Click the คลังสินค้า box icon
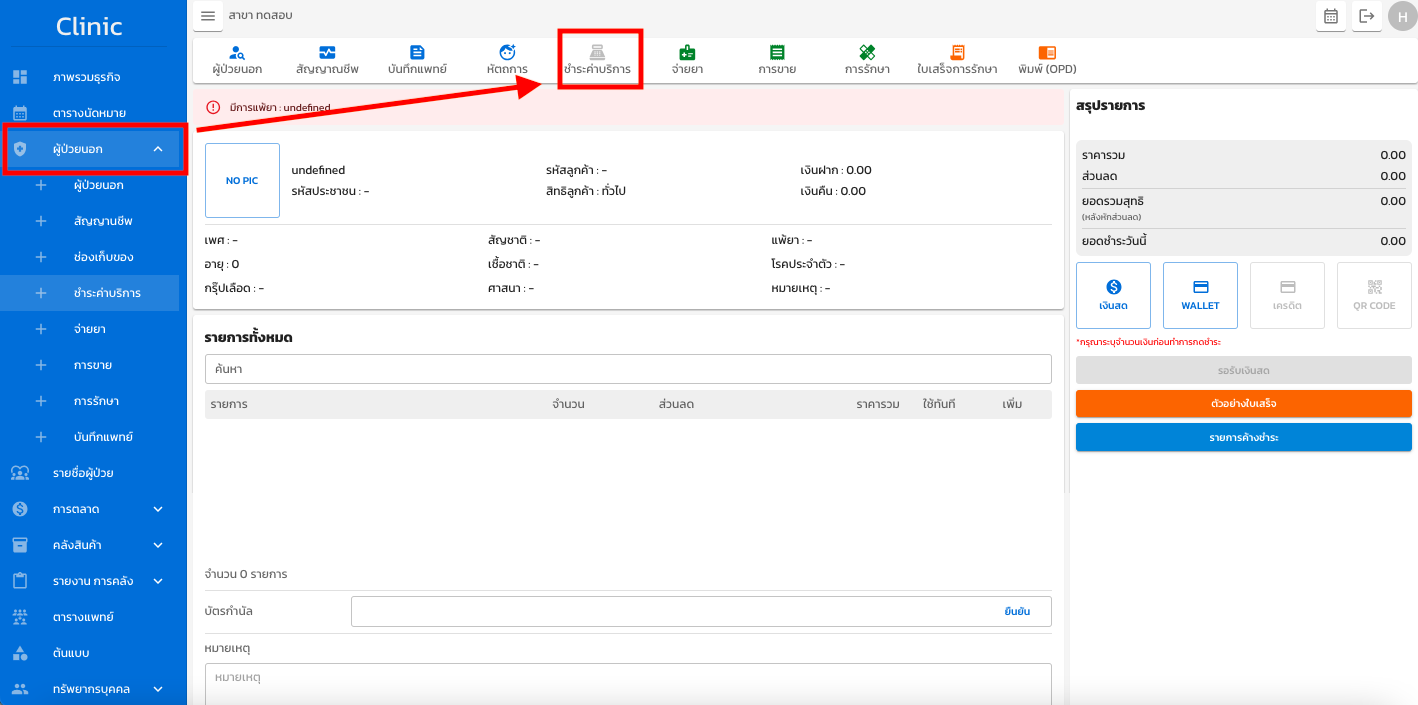1418x705 pixels. (20, 545)
